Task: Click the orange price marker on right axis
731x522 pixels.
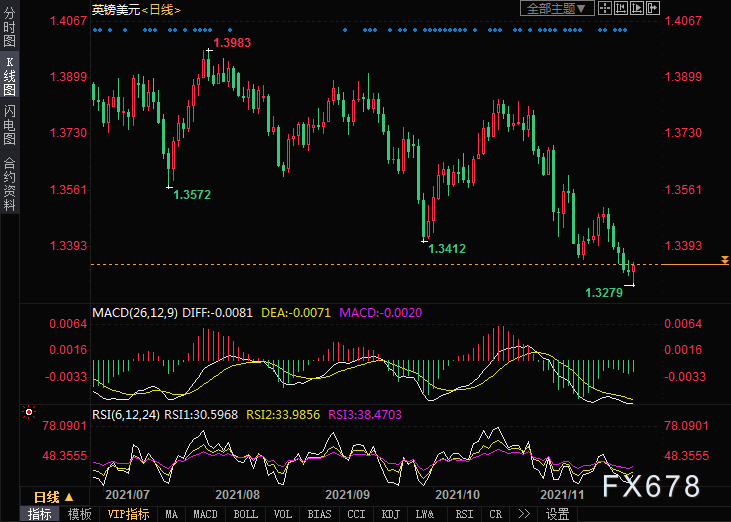Action: click(724, 261)
